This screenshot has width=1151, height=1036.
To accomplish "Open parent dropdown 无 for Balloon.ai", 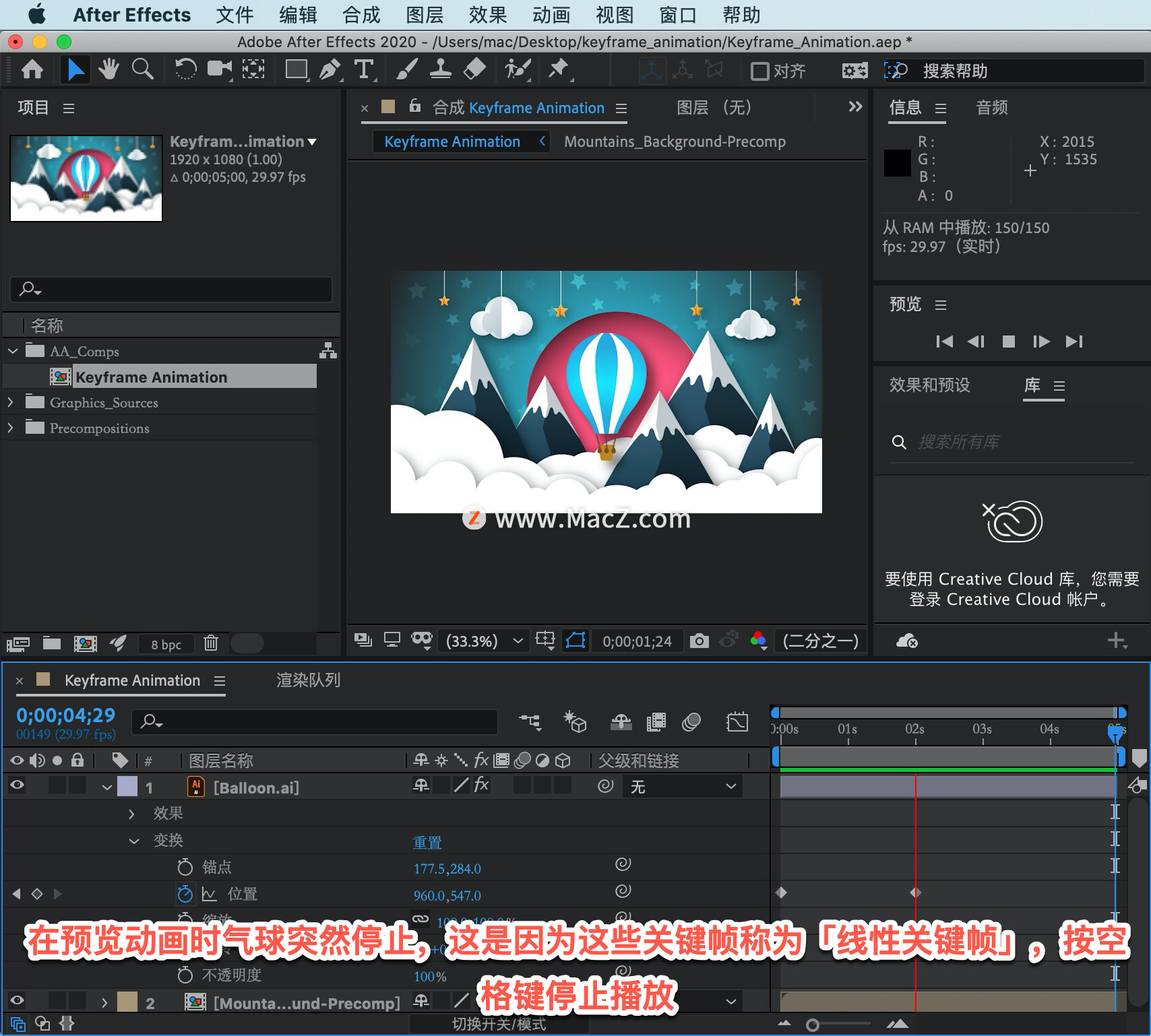I will click(682, 787).
